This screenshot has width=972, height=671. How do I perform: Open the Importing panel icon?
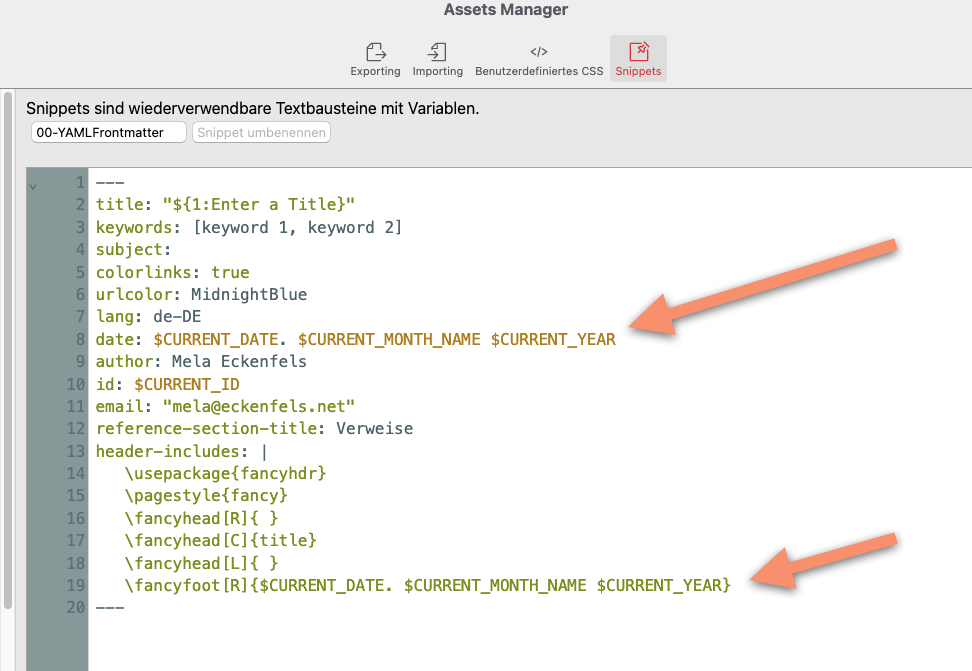click(x=437, y=51)
